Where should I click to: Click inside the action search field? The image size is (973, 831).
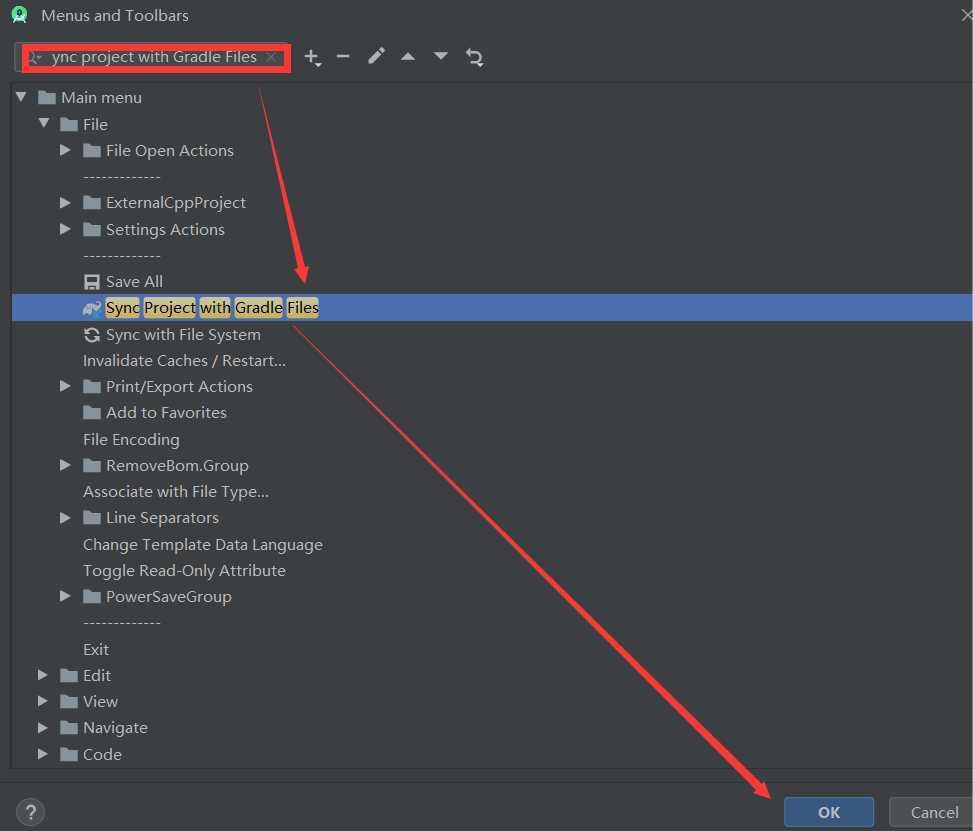153,57
